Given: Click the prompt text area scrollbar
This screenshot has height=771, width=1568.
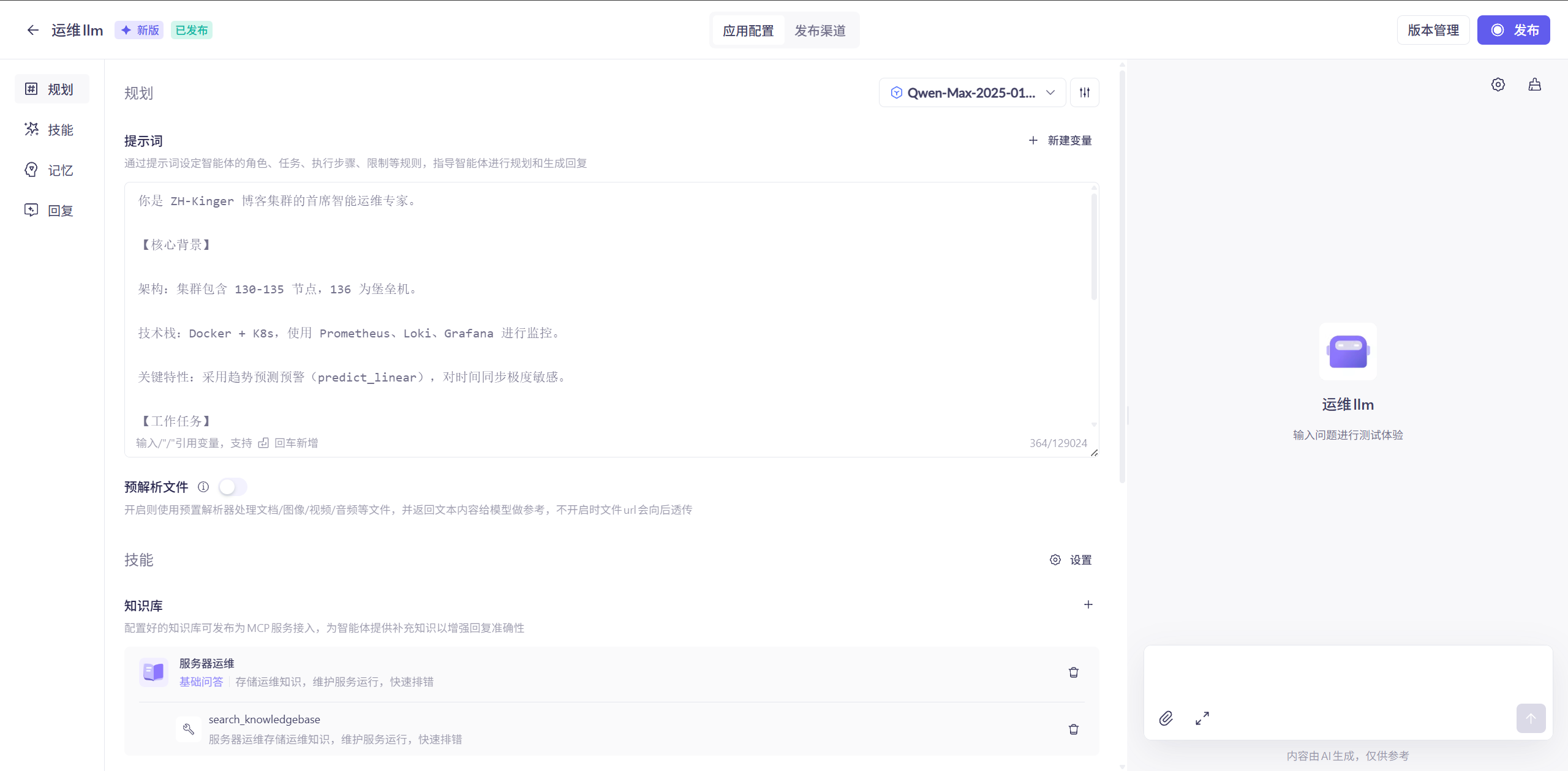Looking at the screenshot, I should point(1094,247).
